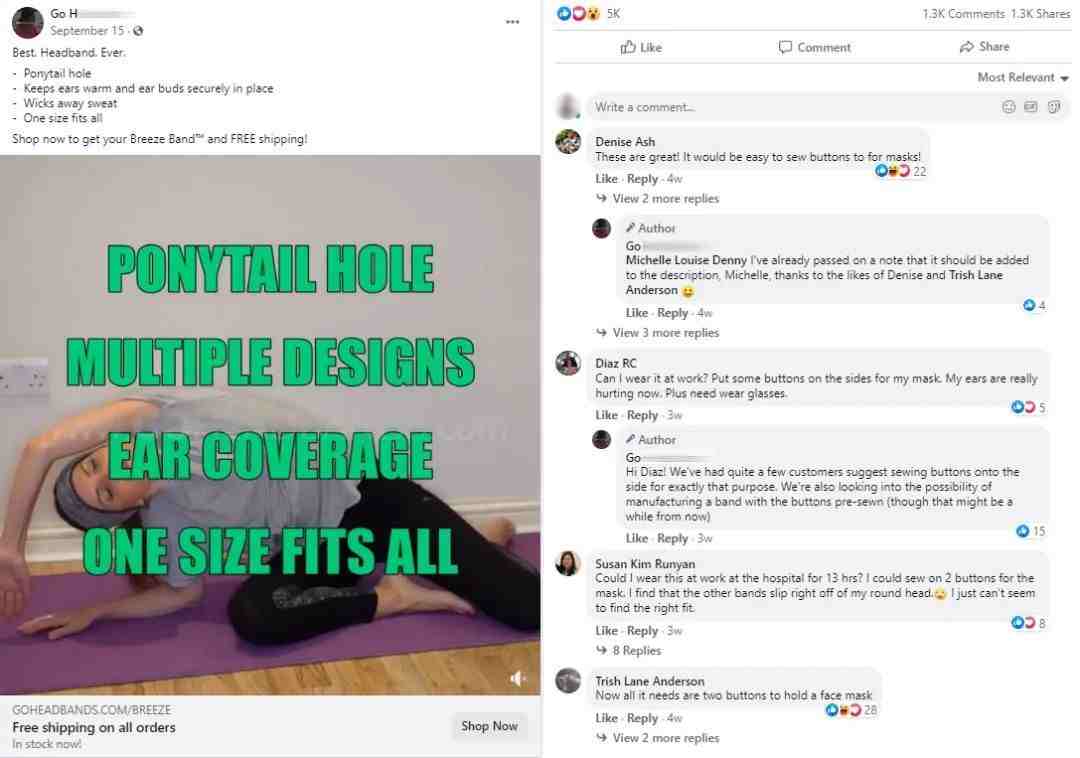Image resolution: width=1080 pixels, height=758 pixels.
Task: Reply to Diaz RC's comment
Action: tap(642, 415)
